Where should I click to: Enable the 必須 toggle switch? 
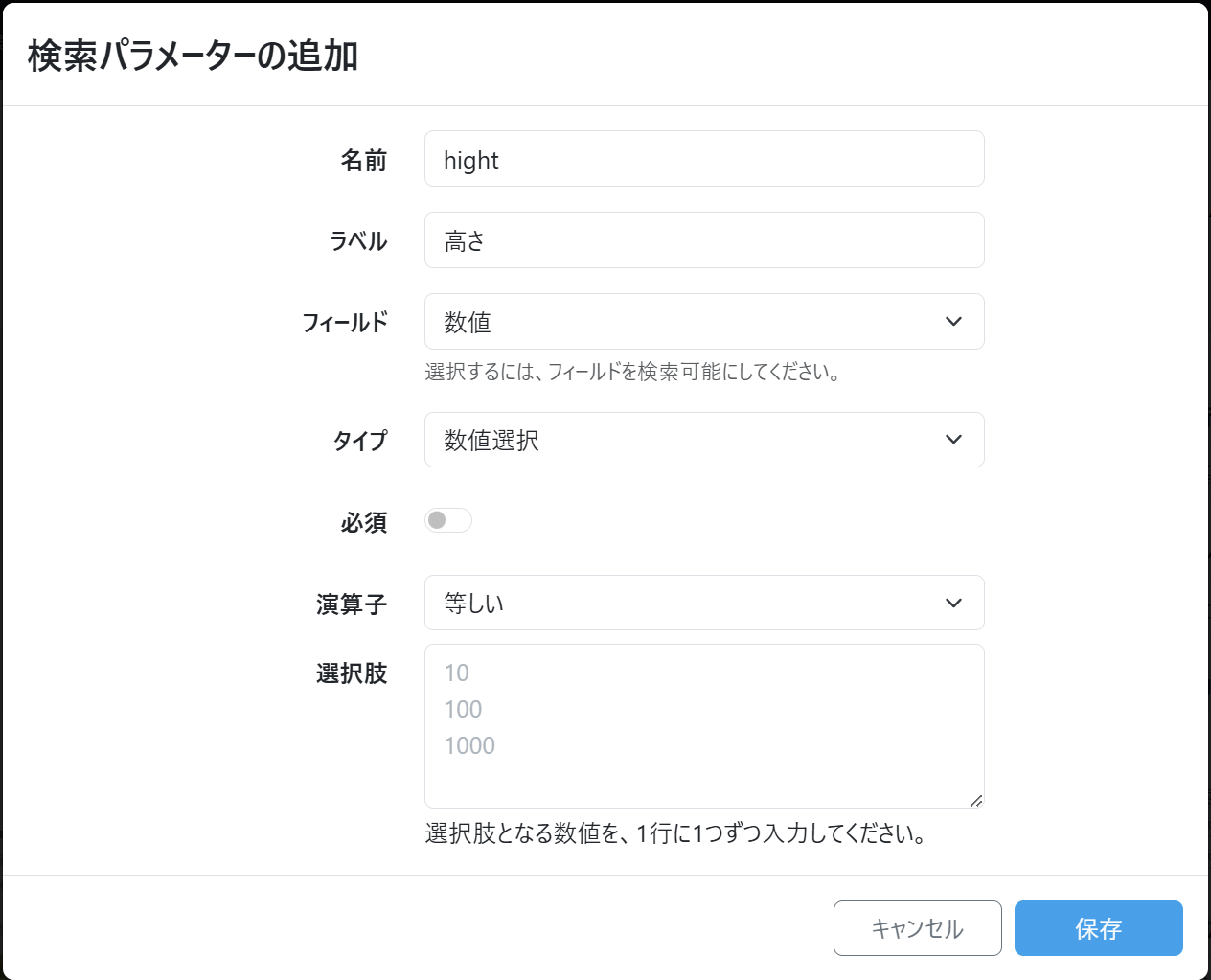tap(448, 520)
